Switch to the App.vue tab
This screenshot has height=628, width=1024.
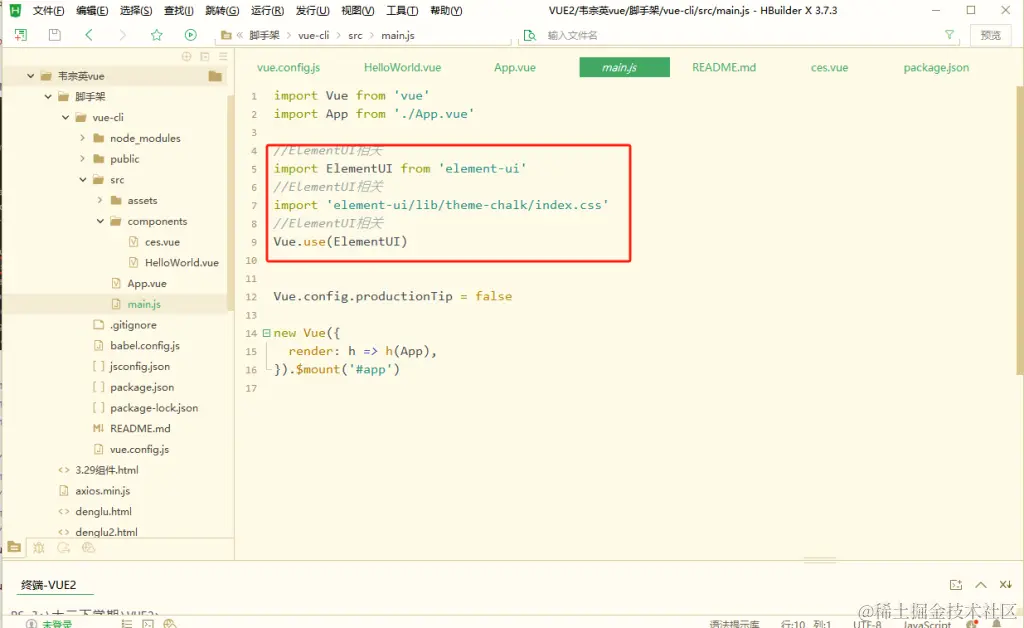click(x=515, y=67)
